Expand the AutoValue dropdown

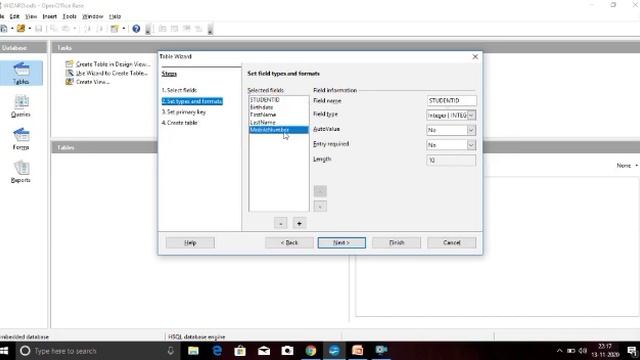[471, 130]
